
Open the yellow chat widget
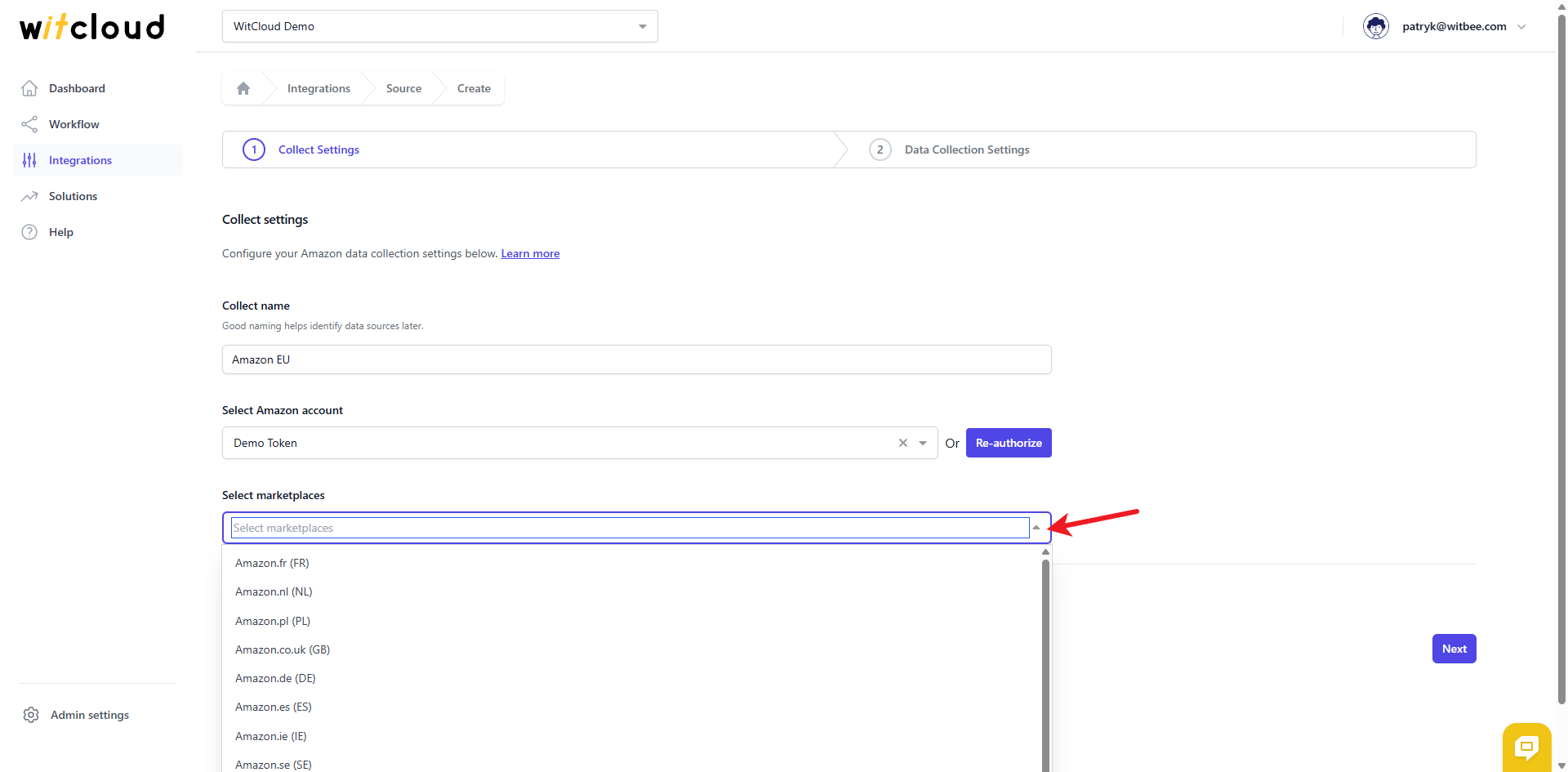click(1526, 747)
